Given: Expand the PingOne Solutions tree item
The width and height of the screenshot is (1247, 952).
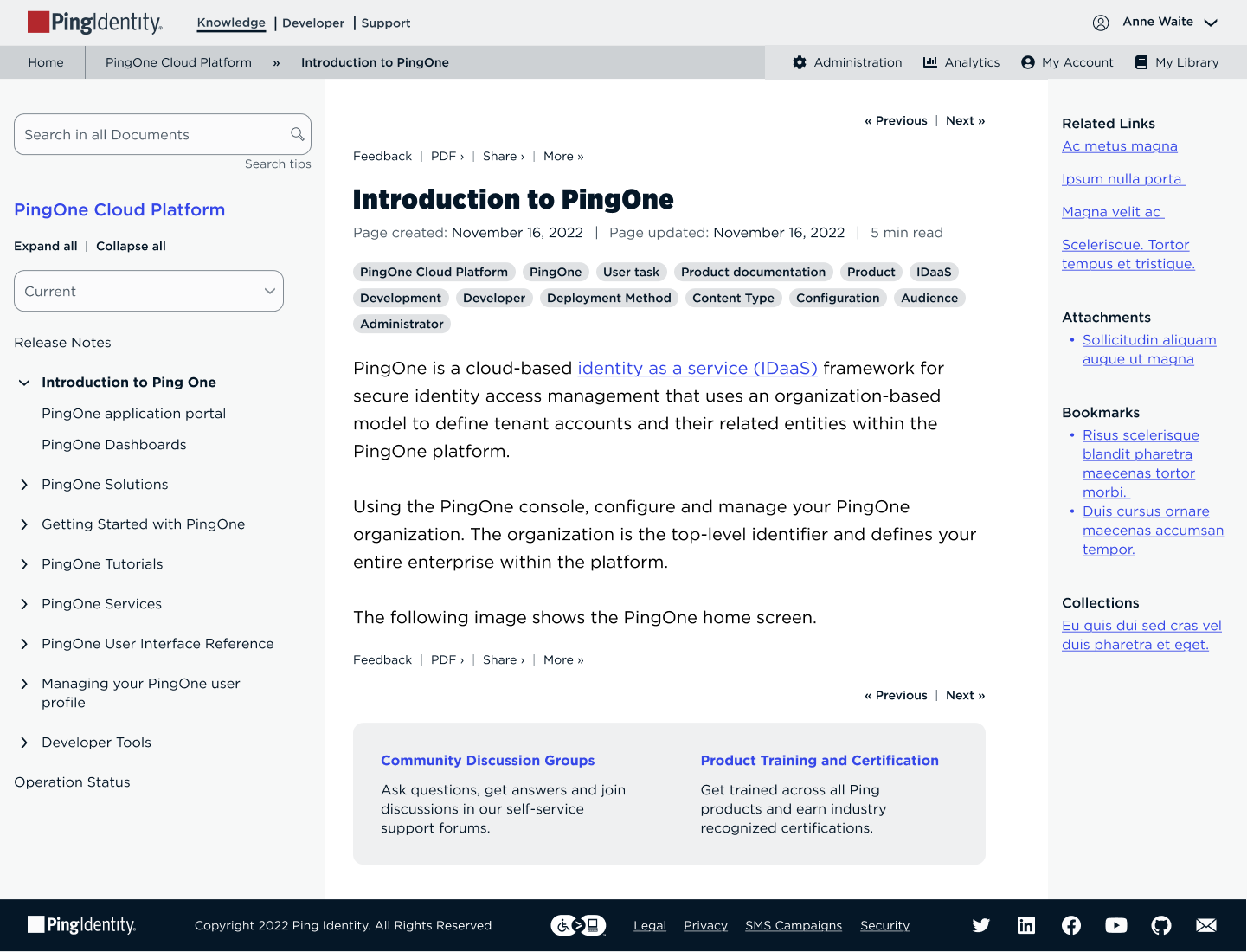Looking at the screenshot, I should (x=24, y=485).
